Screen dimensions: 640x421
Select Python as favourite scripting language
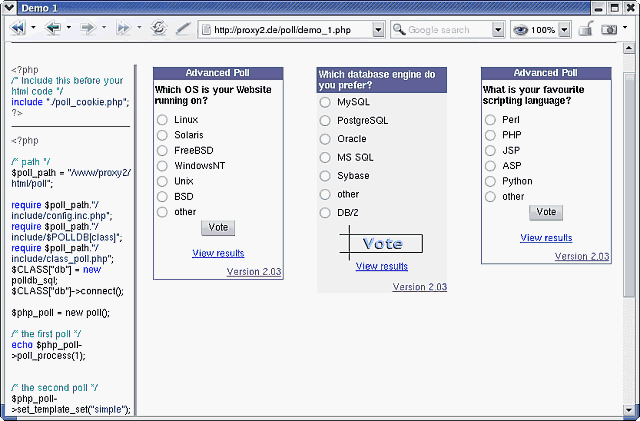click(x=490, y=181)
